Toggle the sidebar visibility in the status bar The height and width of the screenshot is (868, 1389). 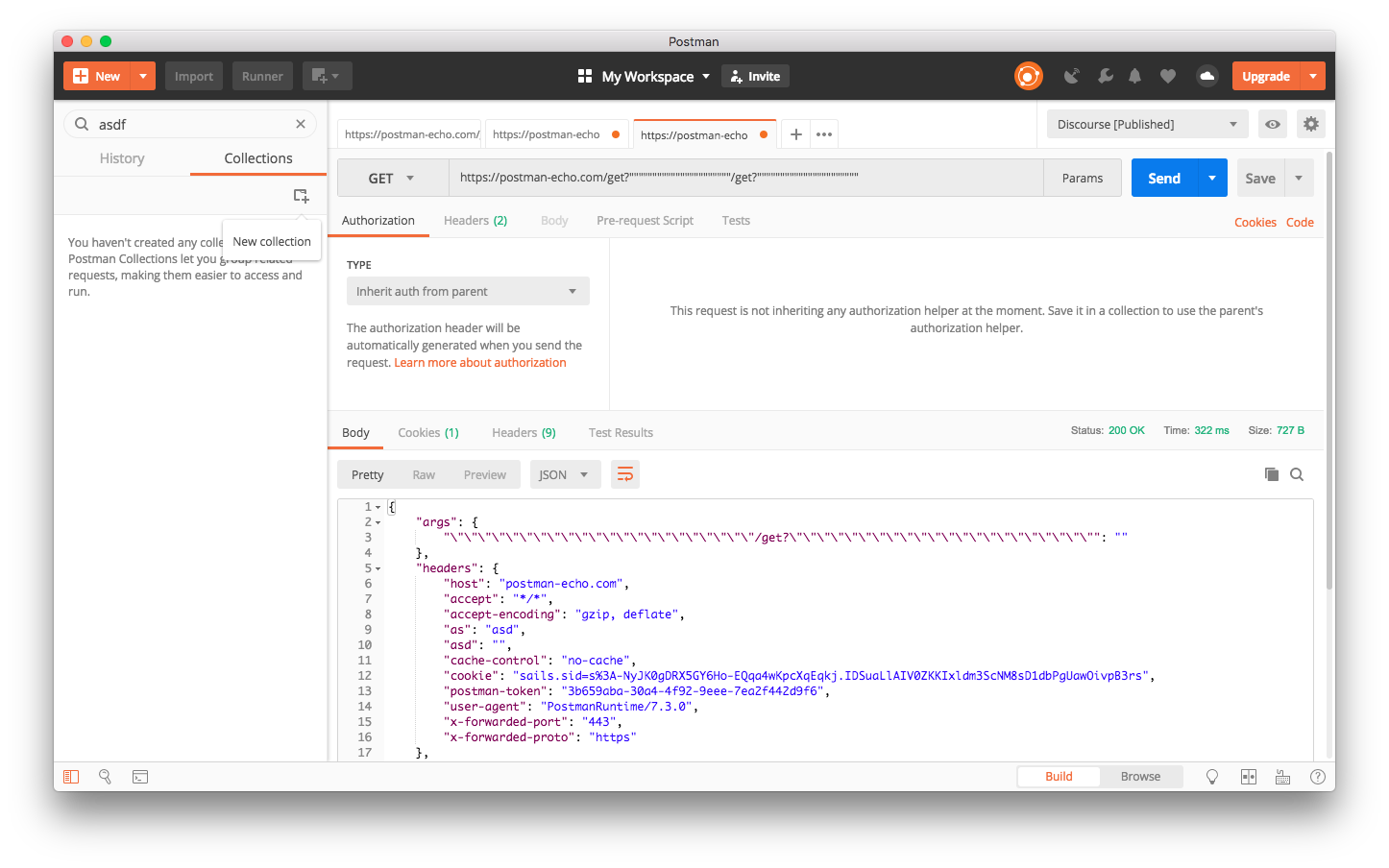coord(70,776)
